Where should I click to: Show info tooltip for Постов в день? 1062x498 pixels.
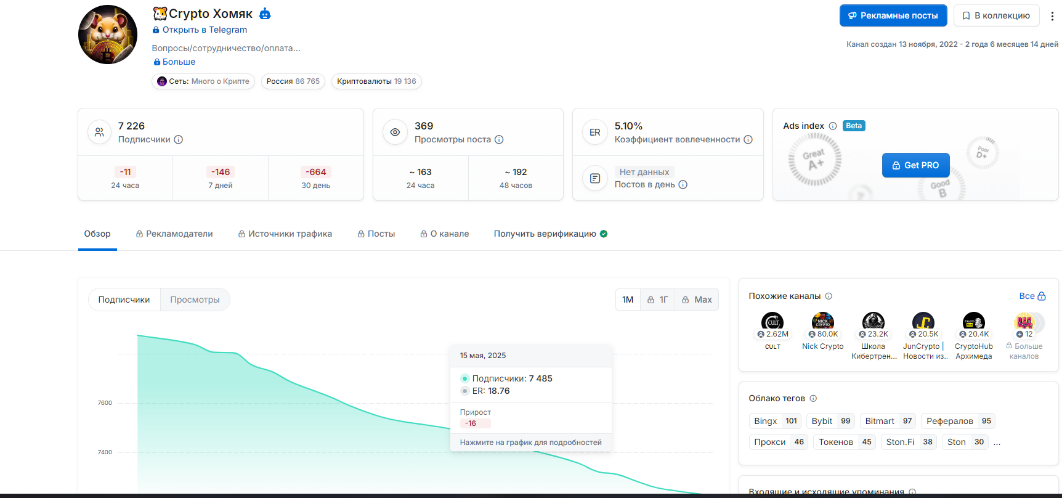pyautogui.click(x=683, y=184)
